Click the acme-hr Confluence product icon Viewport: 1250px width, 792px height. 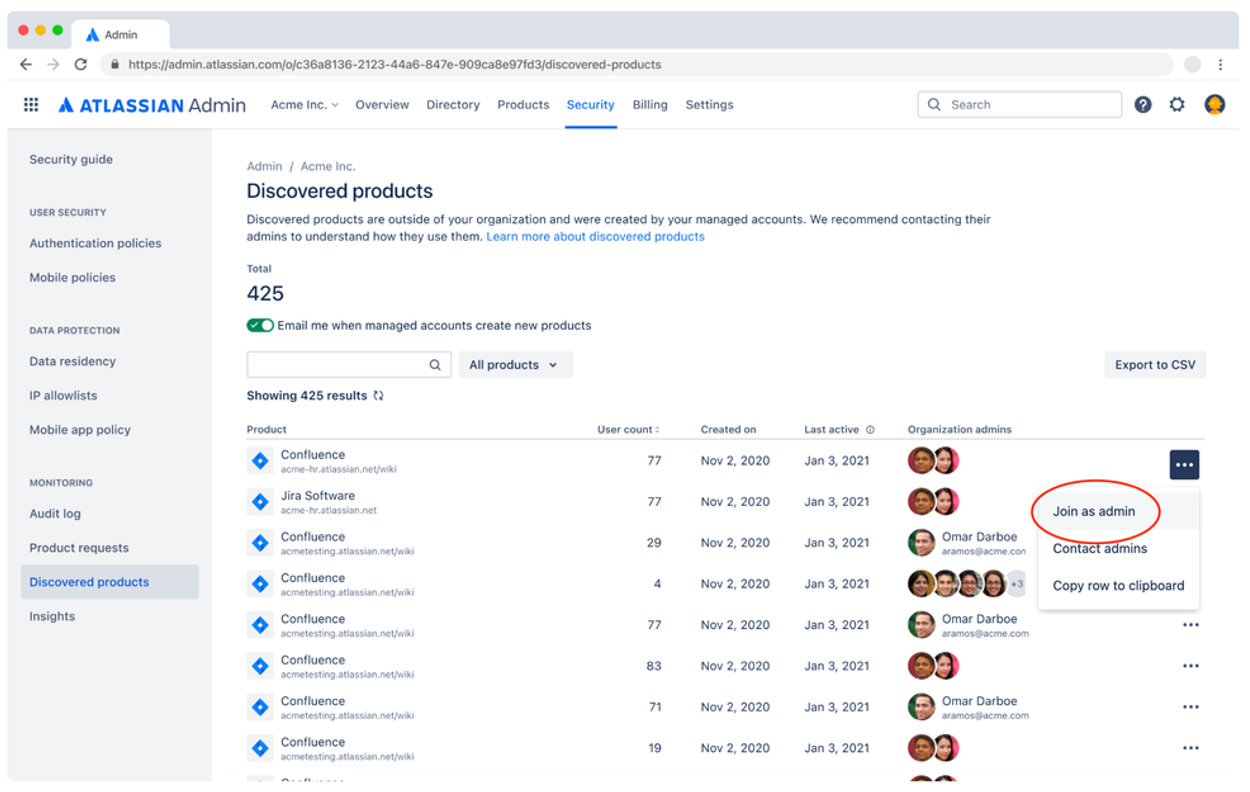260,461
